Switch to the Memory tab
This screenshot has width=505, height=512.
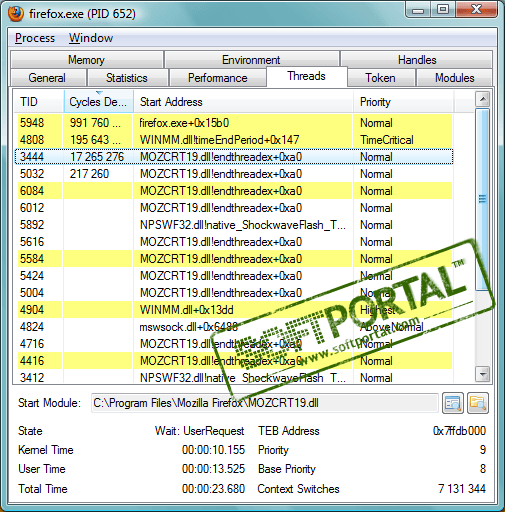pos(87,60)
